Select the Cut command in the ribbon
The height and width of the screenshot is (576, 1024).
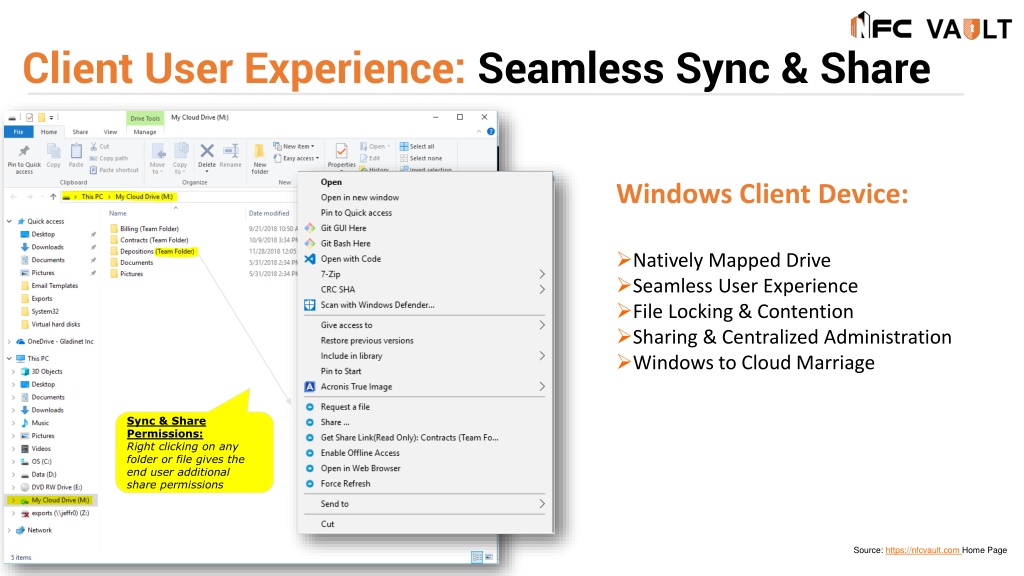[x=100, y=146]
